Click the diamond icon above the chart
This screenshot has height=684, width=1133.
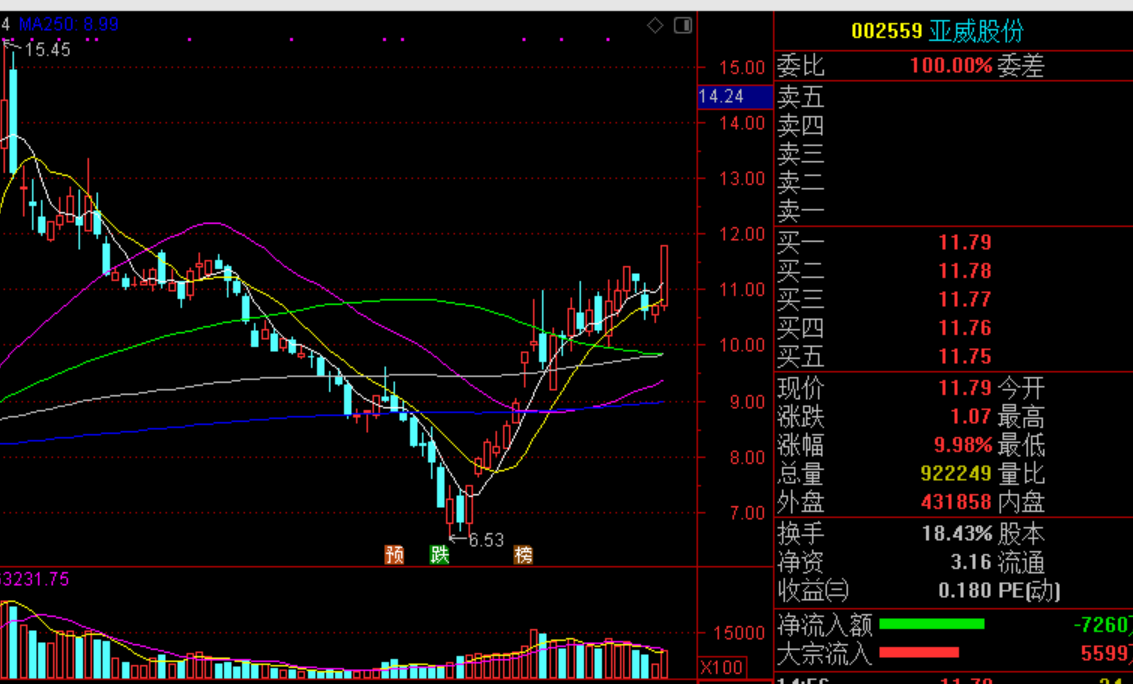point(655,25)
